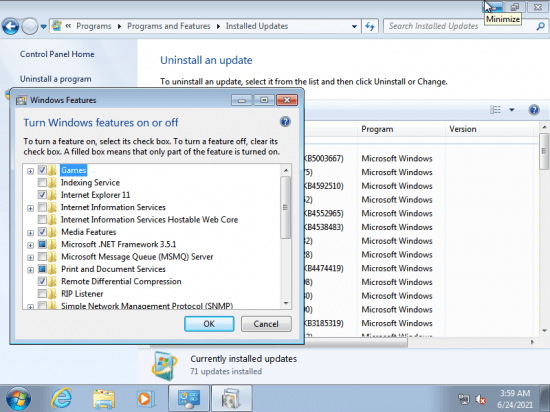Open Windows Explorer from taskbar
The image size is (550, 412).
pos(104,399)
